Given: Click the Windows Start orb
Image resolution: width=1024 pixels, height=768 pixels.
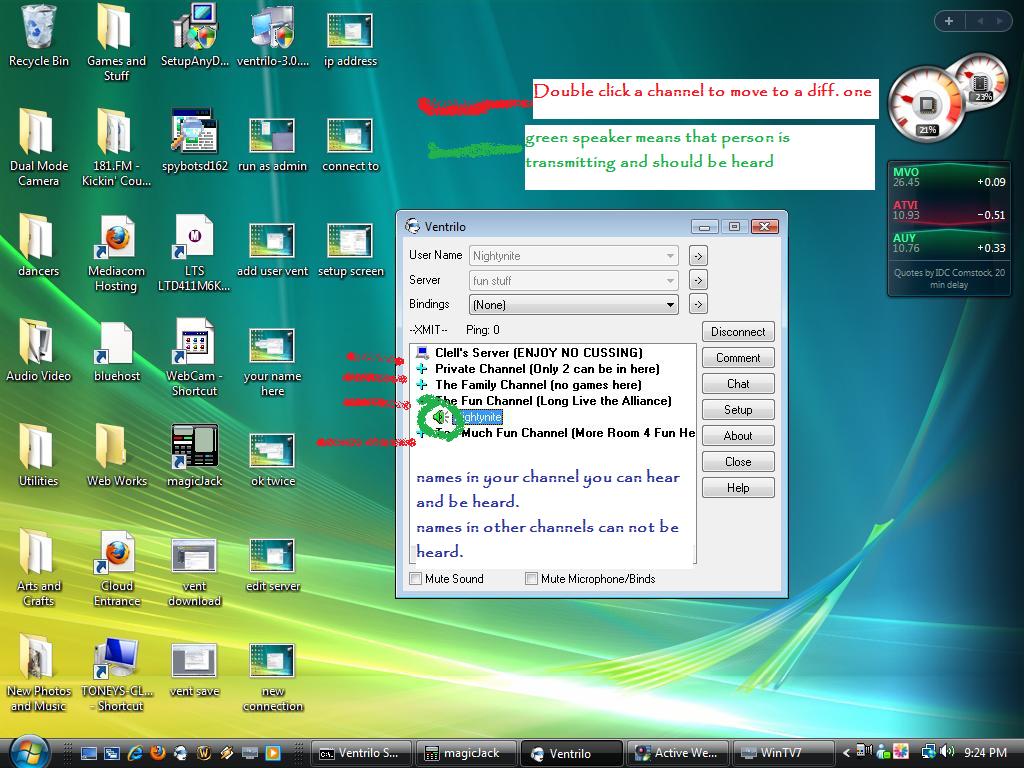Looking at the screenshot, I should pyautogui.click(x=29, y=752).
